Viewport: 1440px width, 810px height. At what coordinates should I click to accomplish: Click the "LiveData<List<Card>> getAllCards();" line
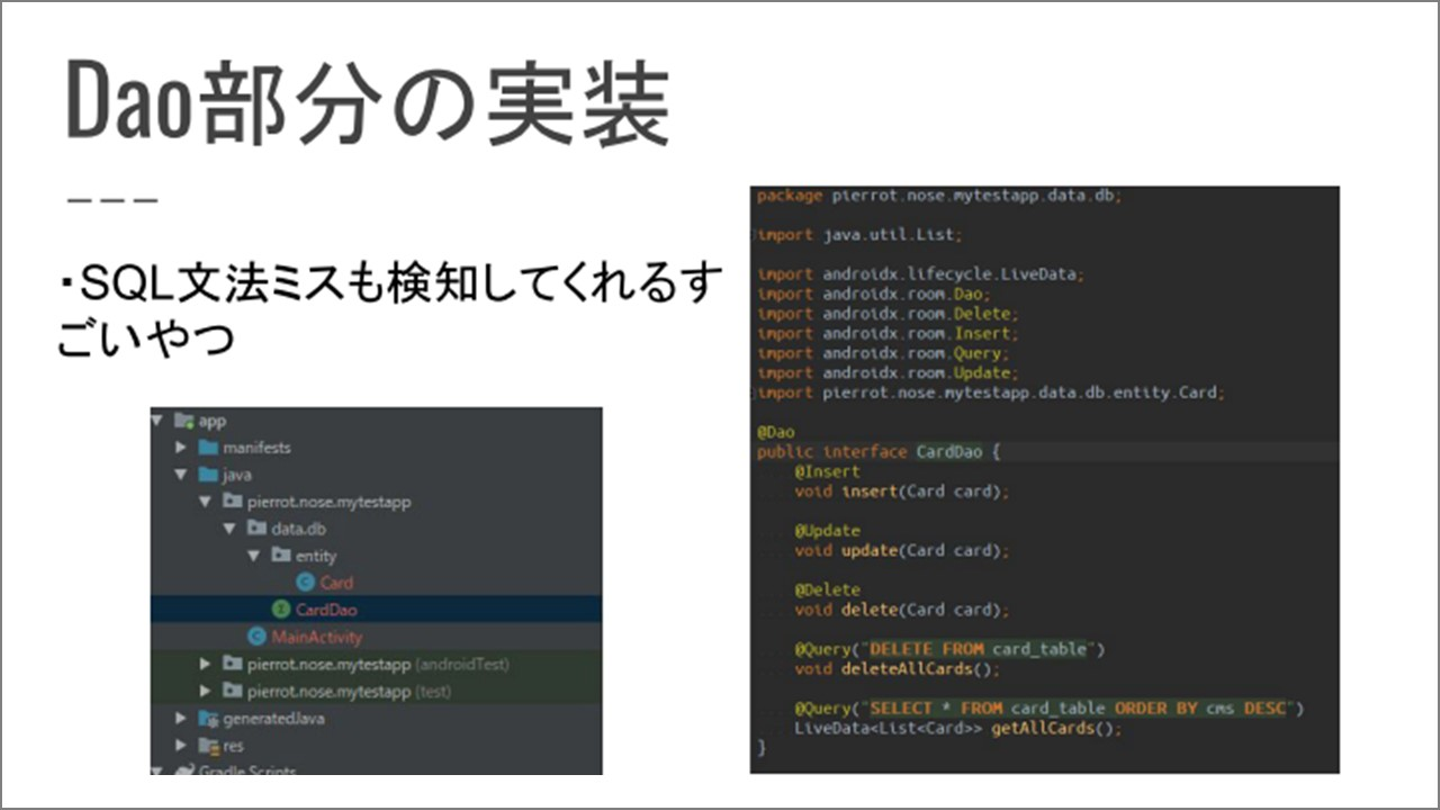coord(959,728)
